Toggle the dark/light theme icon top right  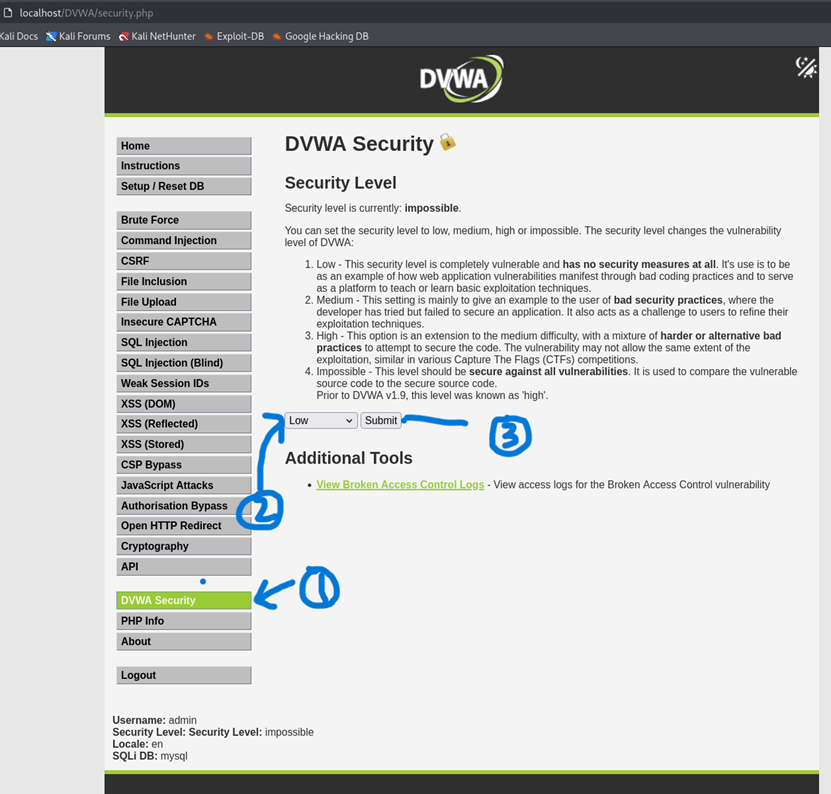click(806, 68)
